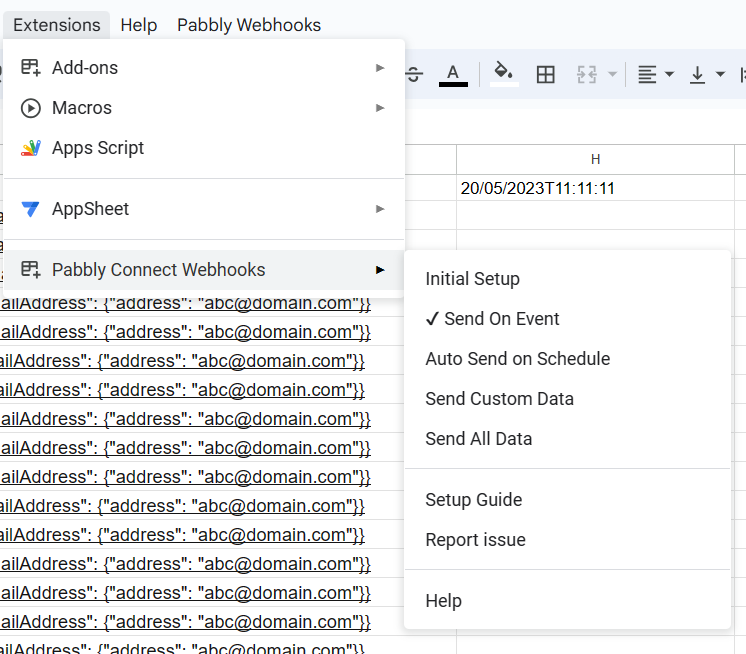This screenshot has height=654, width=746.
Task: Click the Apps Script colorful icon
Action: pyautogui.click(x=31, y=148)
